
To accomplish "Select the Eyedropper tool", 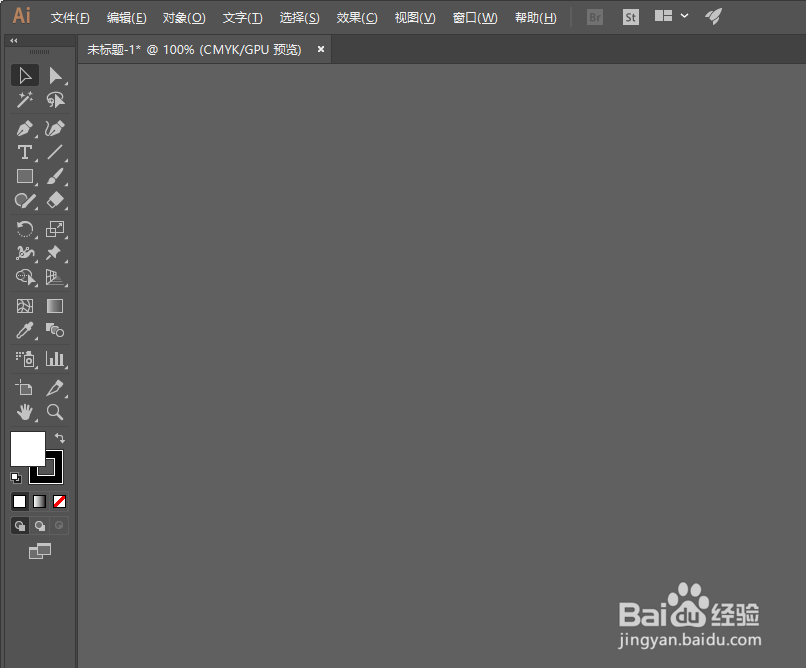I will 25,330.
